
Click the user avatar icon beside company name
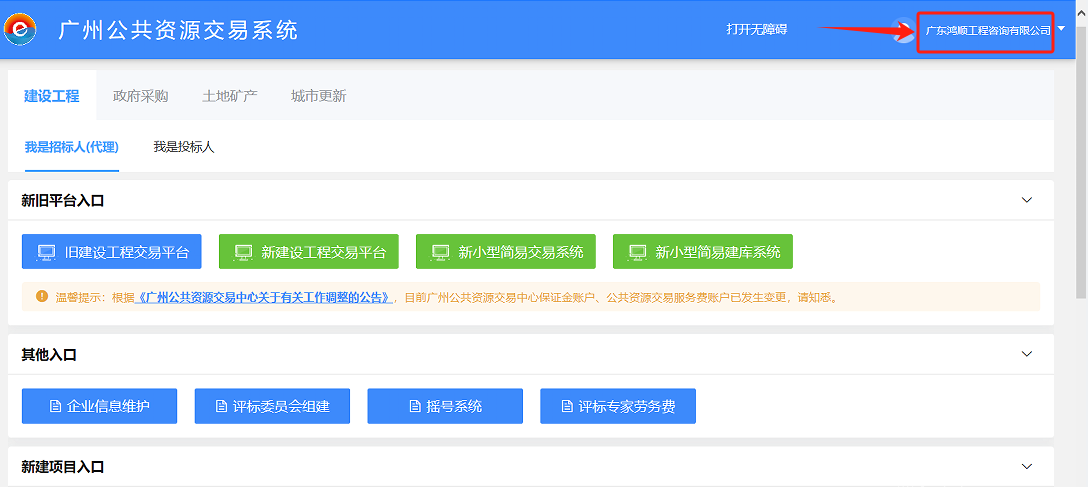pyautogui.click(x=904, y=30)
